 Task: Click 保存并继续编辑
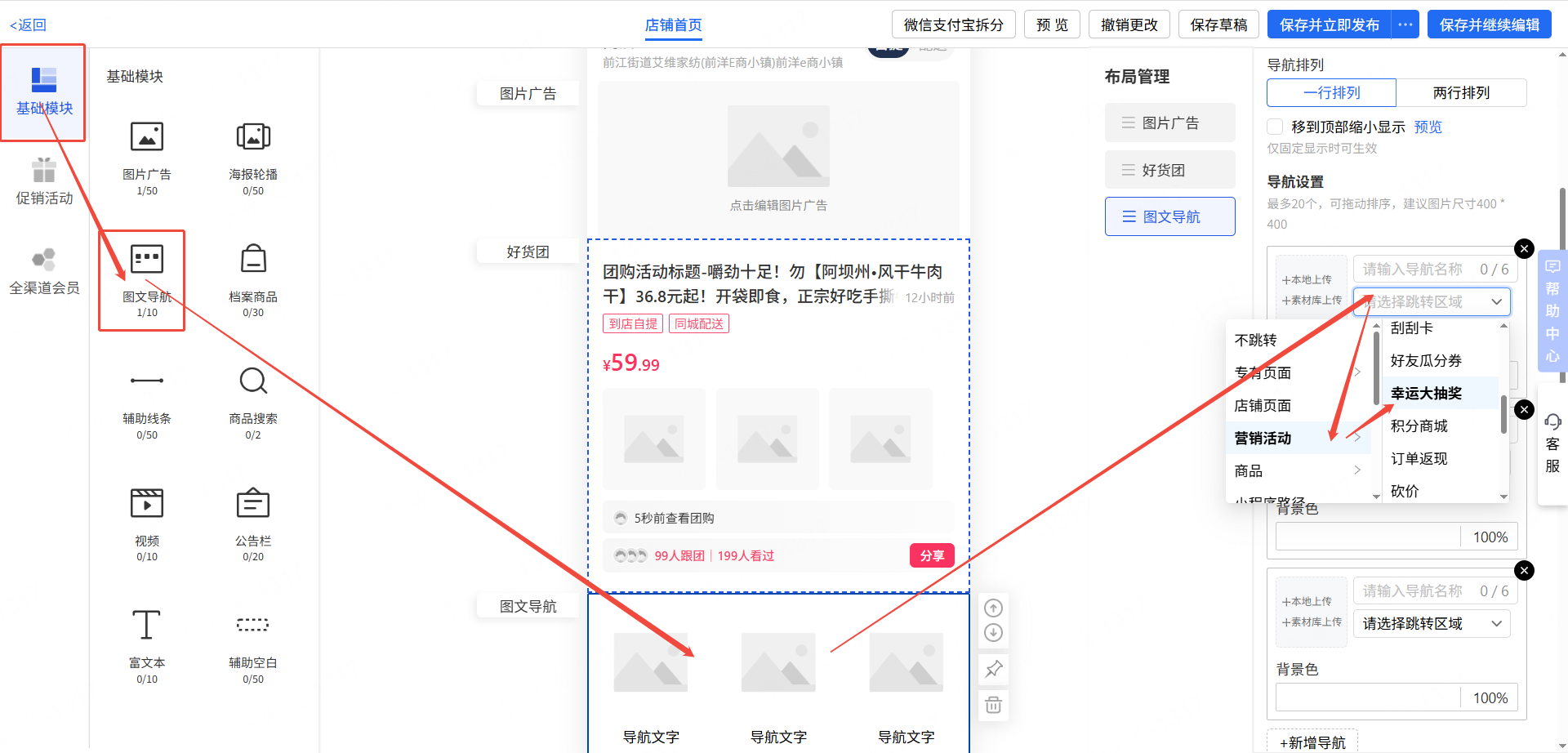point(1490,25)
